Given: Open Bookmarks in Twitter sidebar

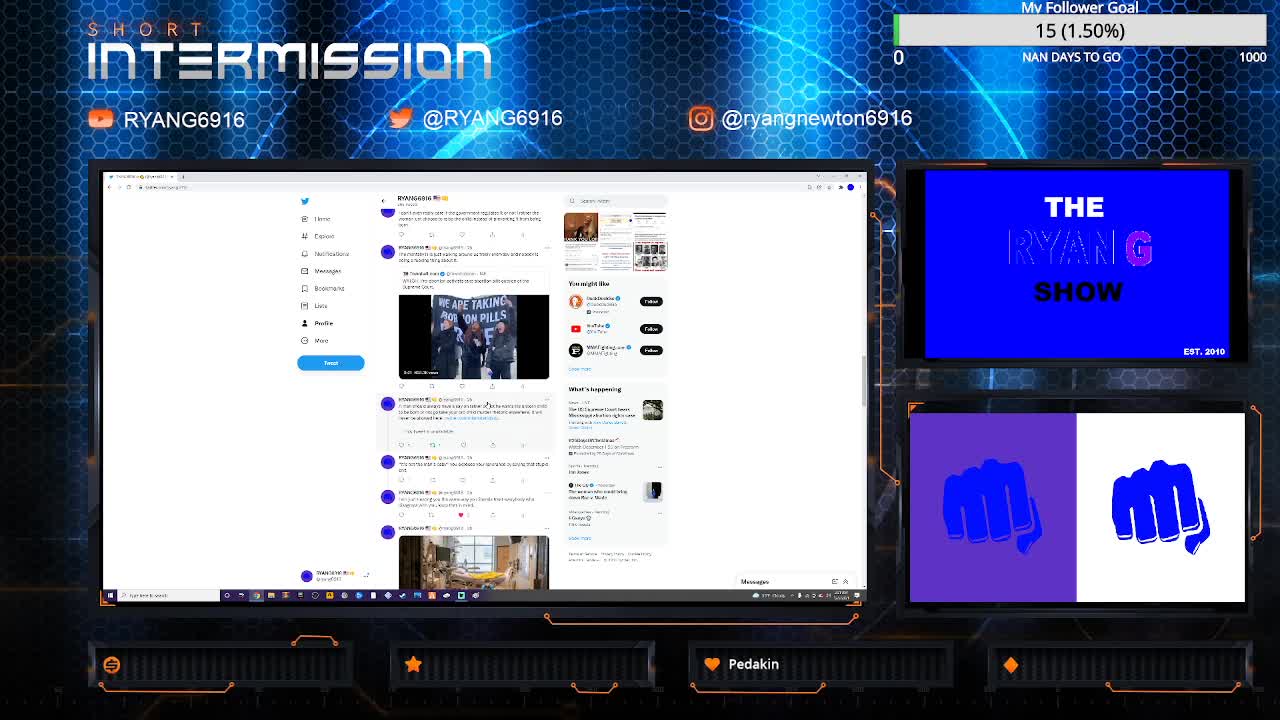Looking at the screenshot, I should click(323, 288).
